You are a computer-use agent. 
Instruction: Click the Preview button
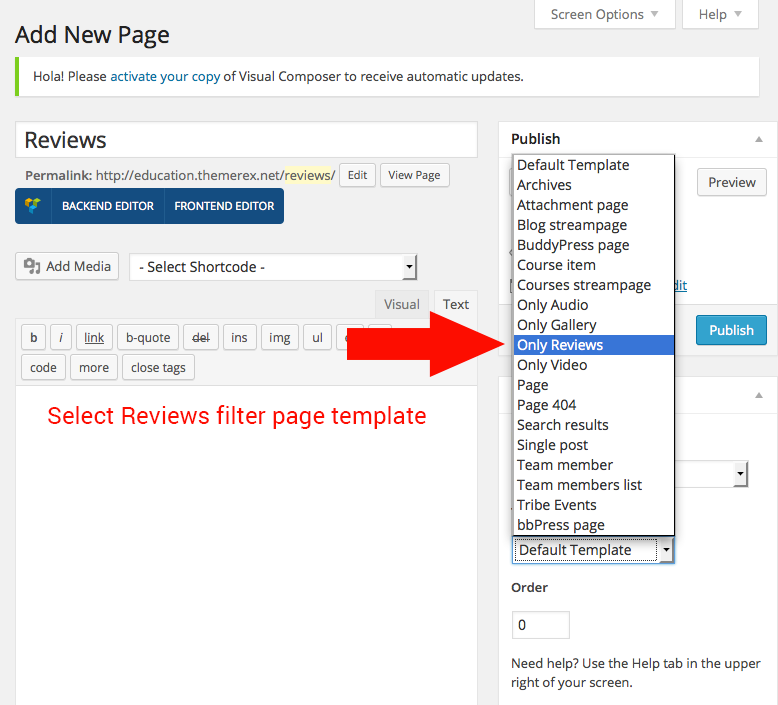pyautogui.click(x=732, y=182)
